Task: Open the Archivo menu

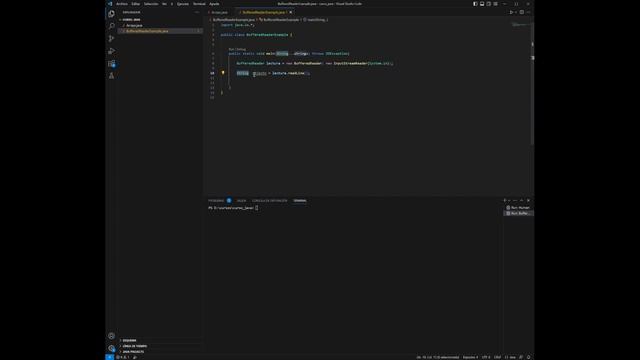Action: click(122, 4)
